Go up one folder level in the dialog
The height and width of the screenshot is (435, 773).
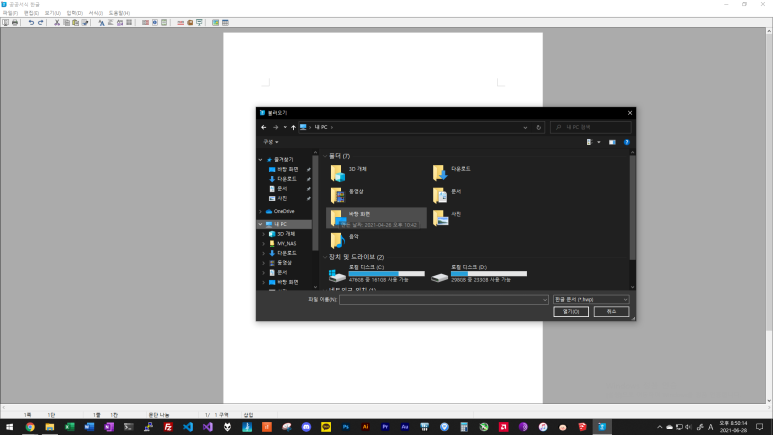[293, 127]
